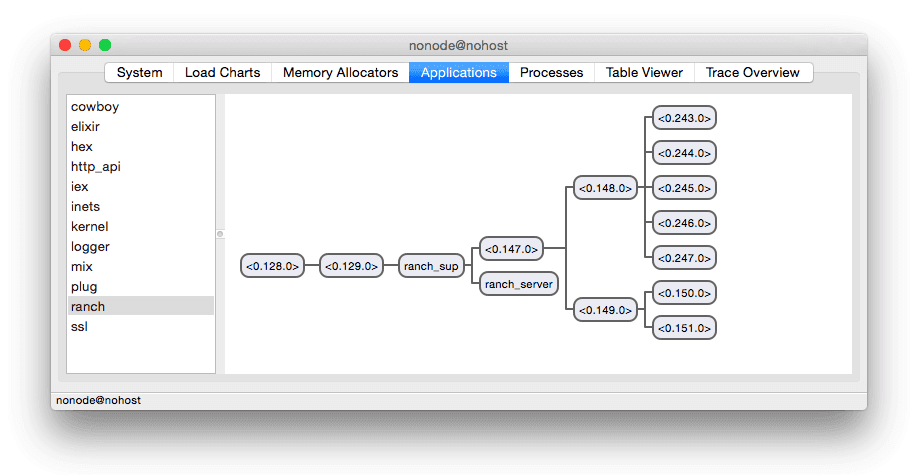This screenshot has width=921, height=475.
Task: Select the ranch_server process node
Action: pyautogui.click(x=517, y=284)
